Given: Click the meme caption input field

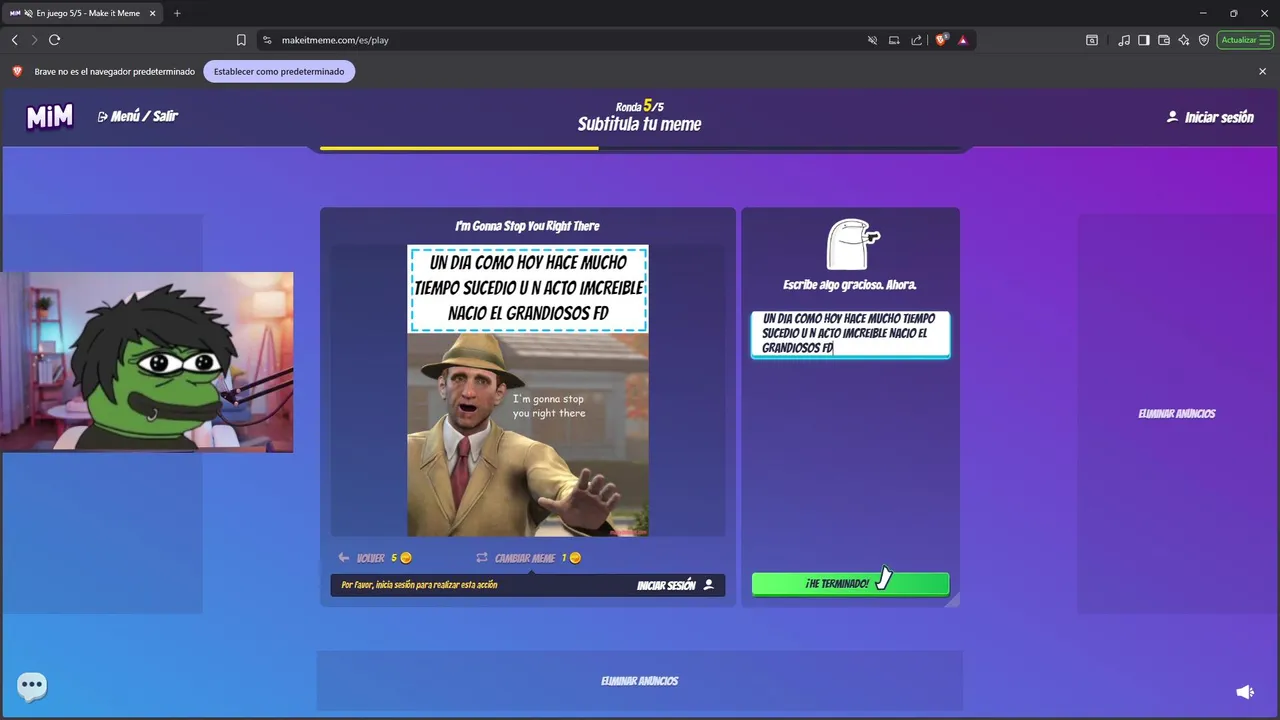Looking at the screenshot, I should pyautogui.click(x=850, y=334).
